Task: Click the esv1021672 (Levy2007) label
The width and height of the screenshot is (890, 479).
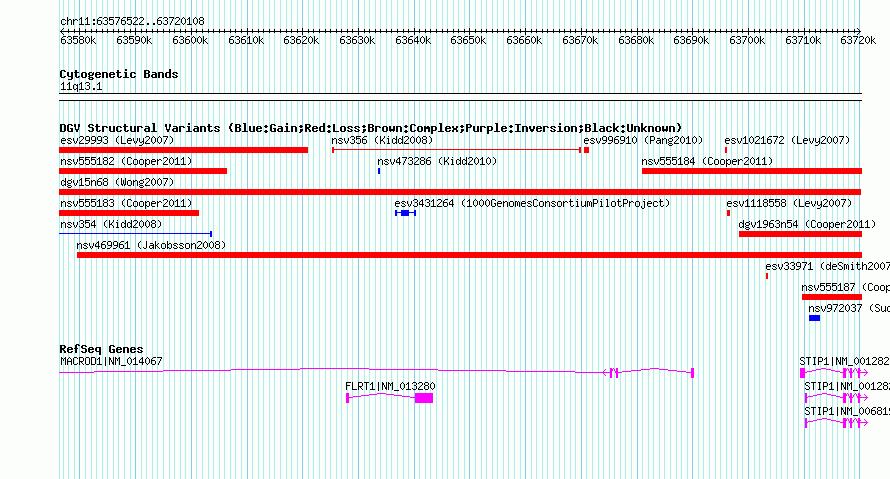Action: (787, 140)
